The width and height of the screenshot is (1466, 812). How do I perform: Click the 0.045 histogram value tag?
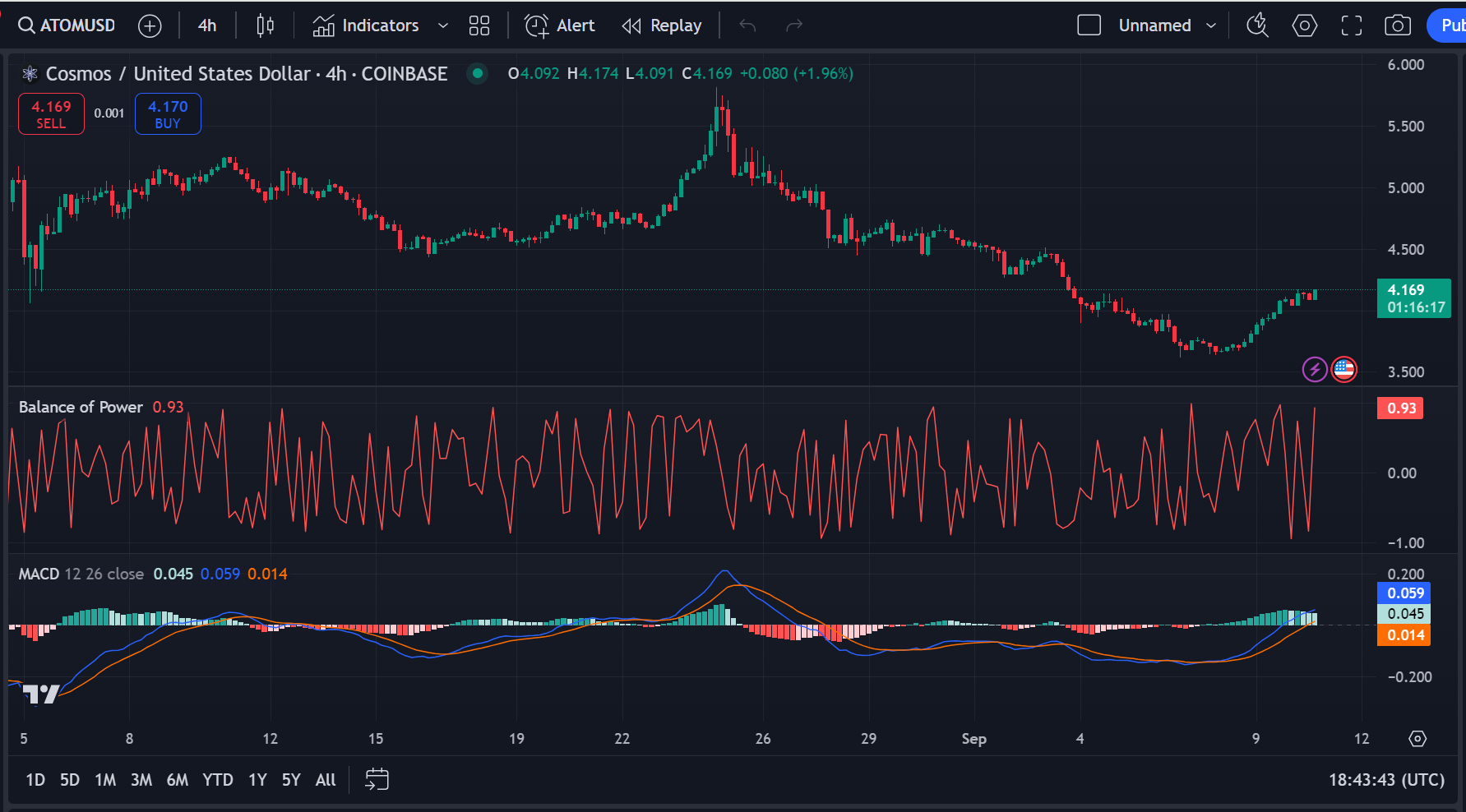[x=1404, y=614]
